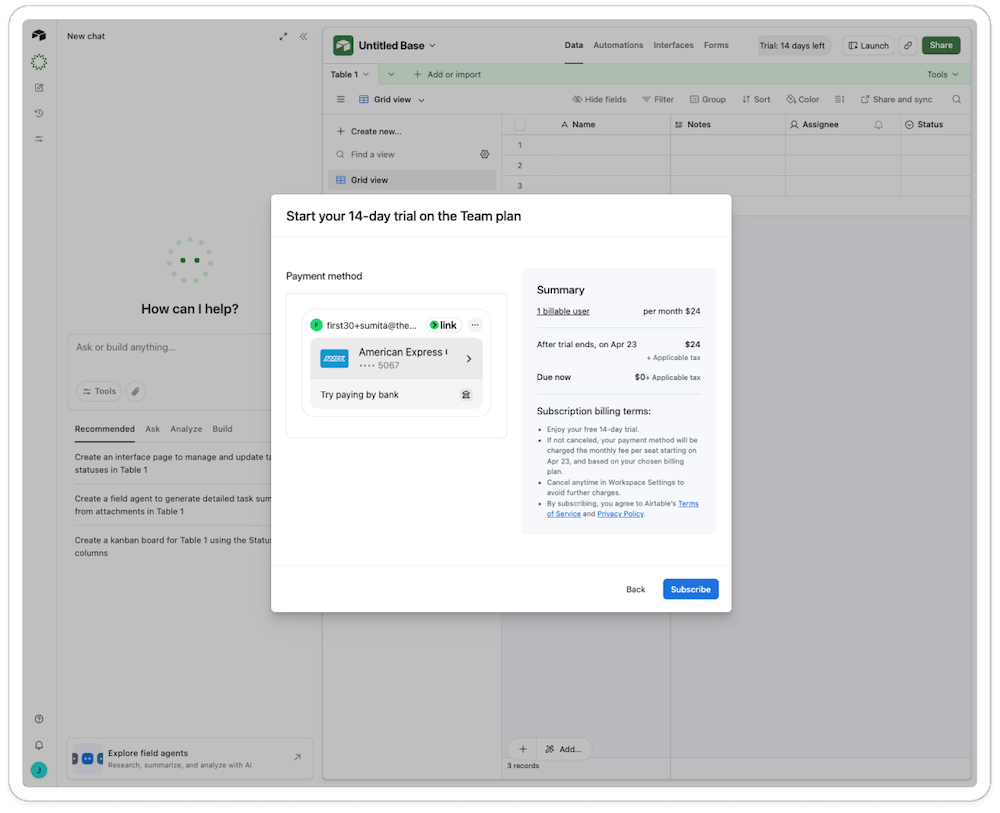1000x813 pixels.
Task: Click Color in toolbar
Action: point(803,99)
